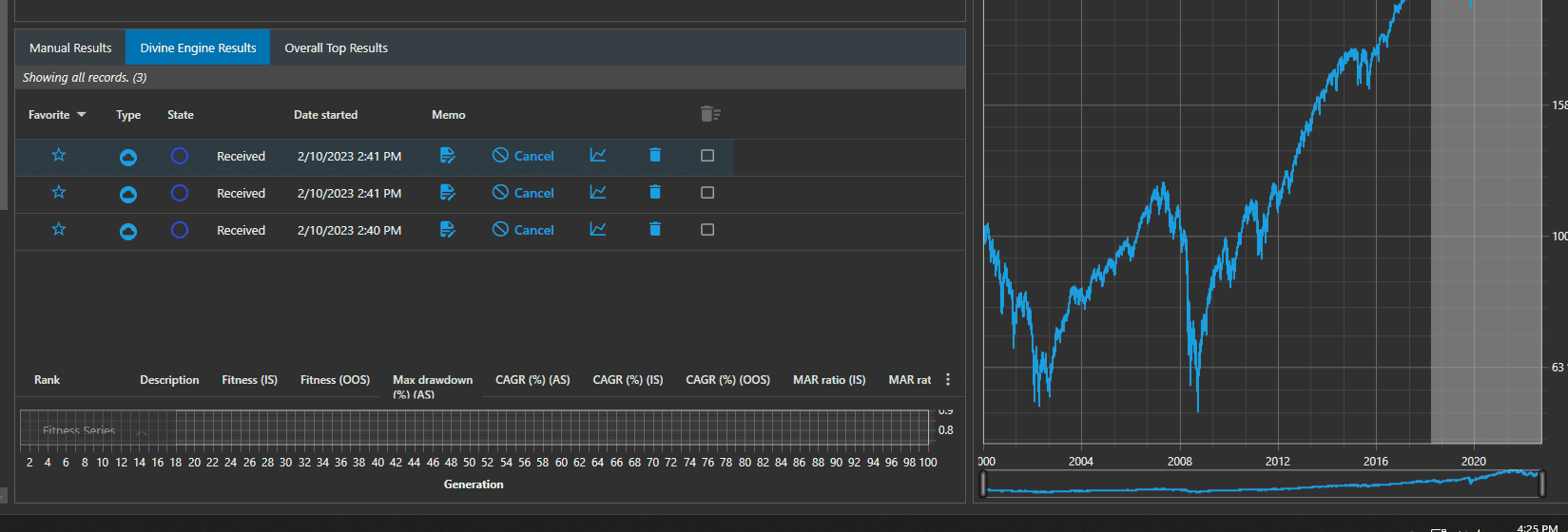Star the unhighlighted 2:41 PM record as favorite
The height and width of the screenshot is (532, 1568).
click(59, 192)
